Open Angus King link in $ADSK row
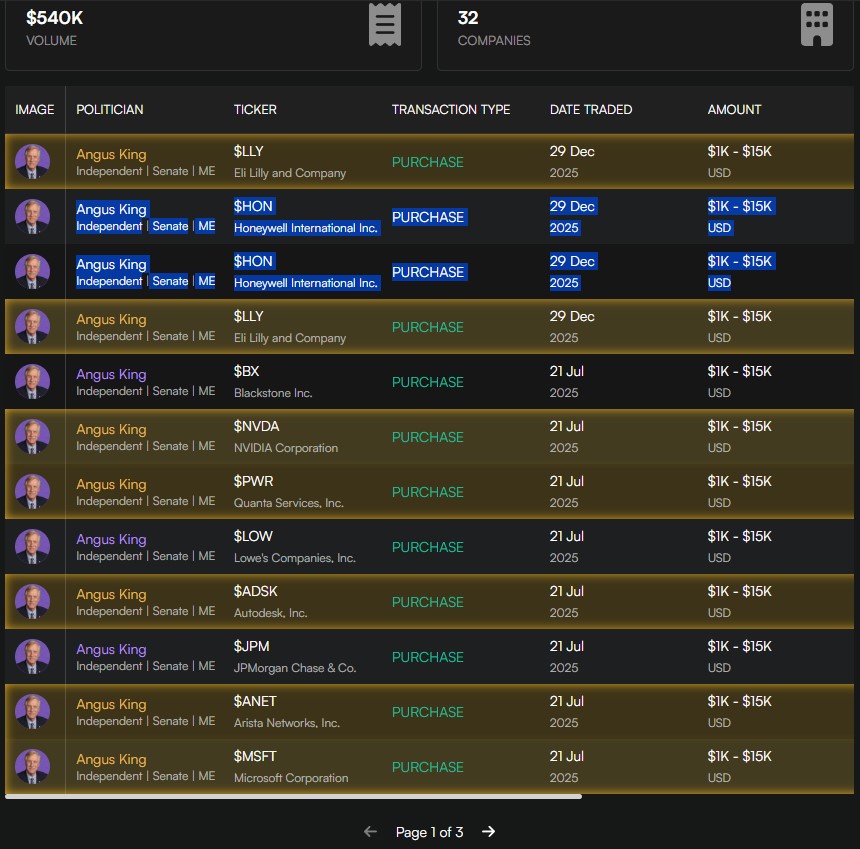The width and height of the screenshot is (860, 849). click(x=111, y=594)
